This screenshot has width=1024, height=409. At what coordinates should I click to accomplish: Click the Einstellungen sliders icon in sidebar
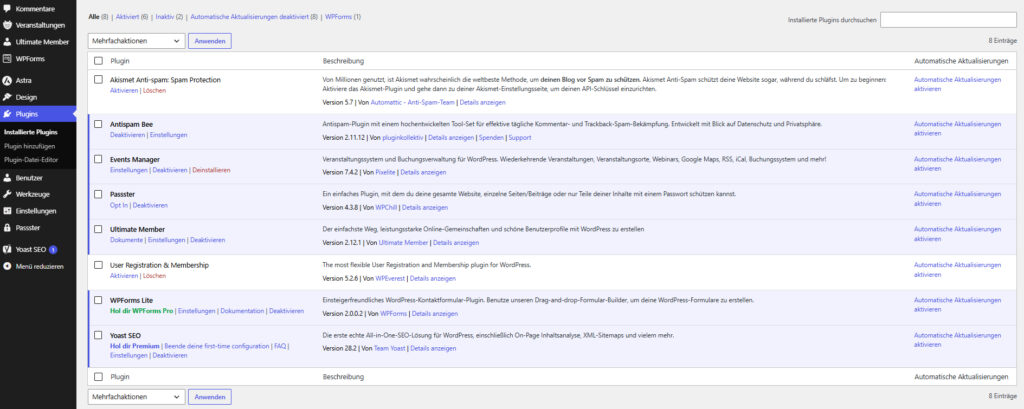[x=7, y=211]
